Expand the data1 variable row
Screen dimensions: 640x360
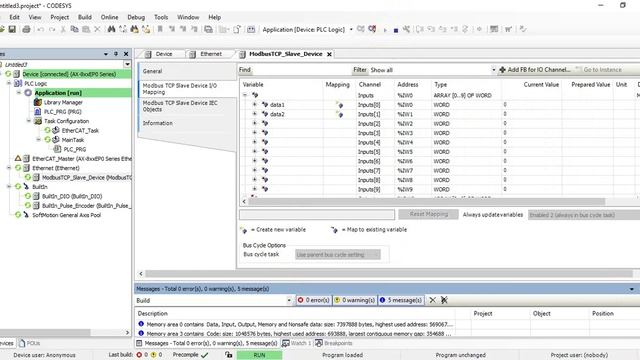point(255,104)
